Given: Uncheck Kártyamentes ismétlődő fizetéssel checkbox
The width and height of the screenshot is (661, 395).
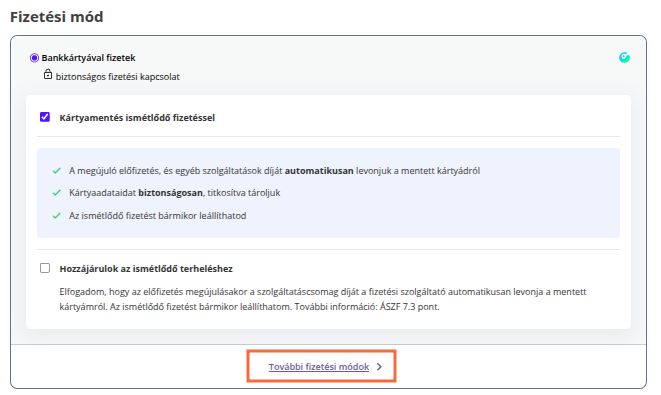Looking at the screenshot, I should tap(45, 117).
